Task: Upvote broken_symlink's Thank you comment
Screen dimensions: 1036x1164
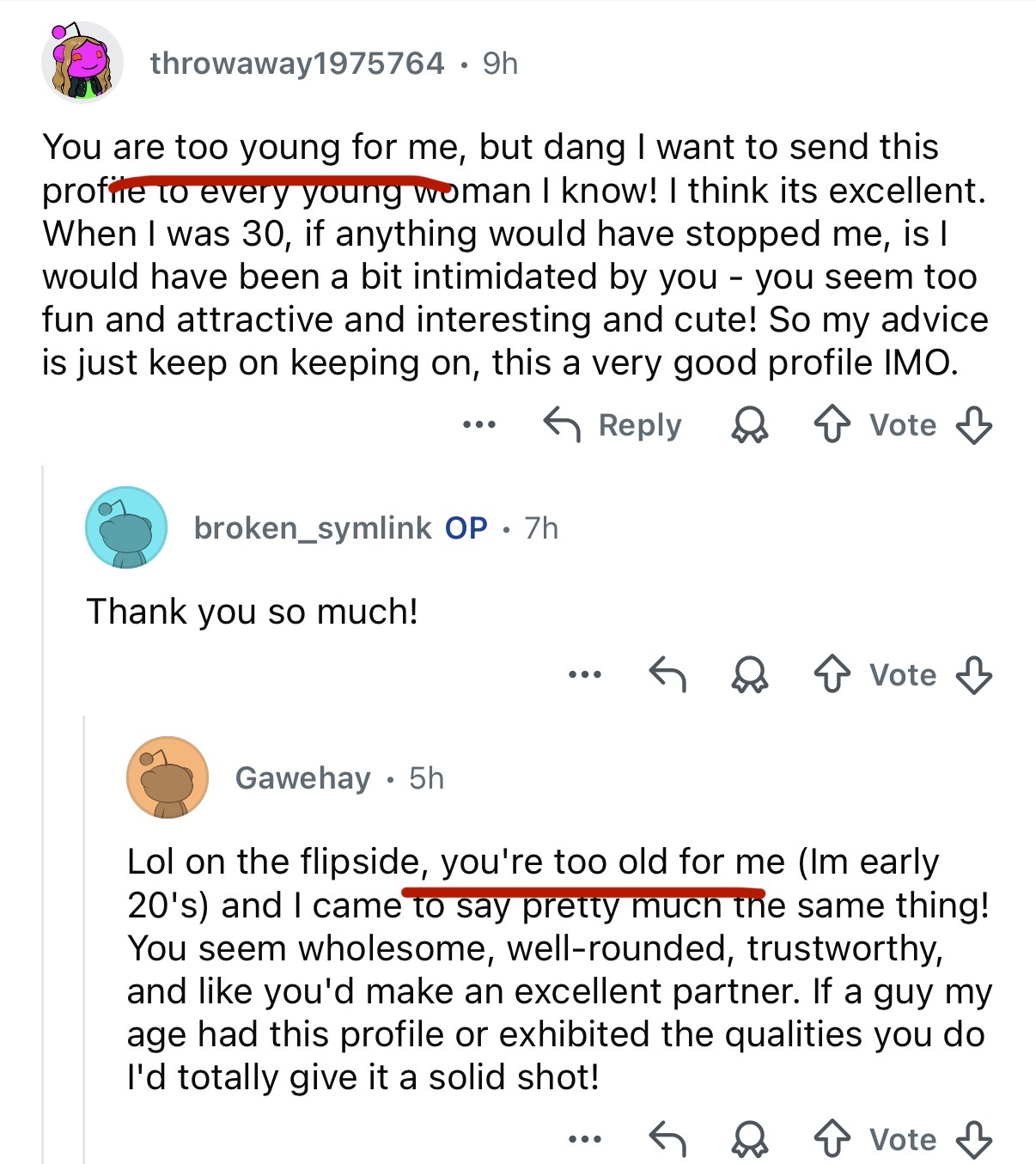Action: (832, 674)
